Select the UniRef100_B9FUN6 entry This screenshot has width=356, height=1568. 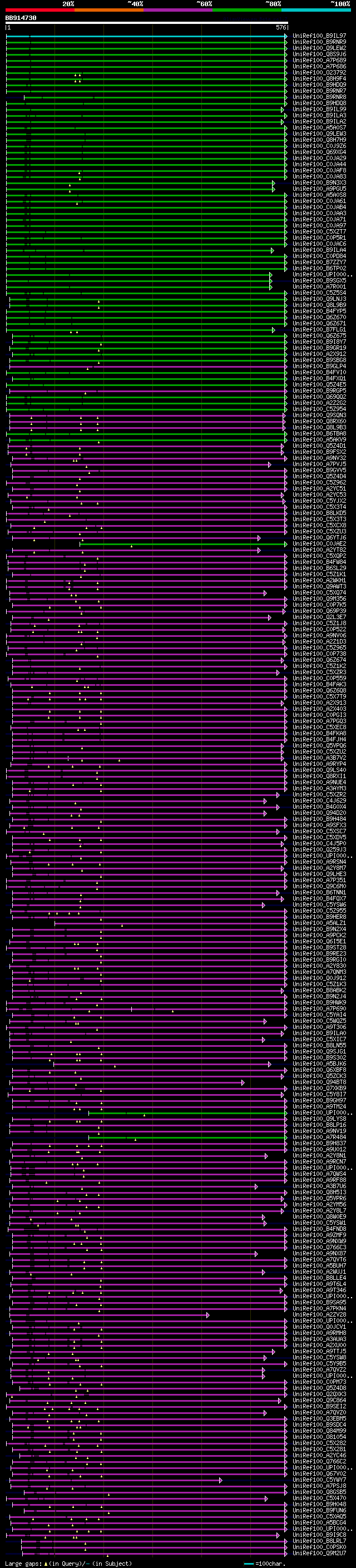pos(319,1510)
